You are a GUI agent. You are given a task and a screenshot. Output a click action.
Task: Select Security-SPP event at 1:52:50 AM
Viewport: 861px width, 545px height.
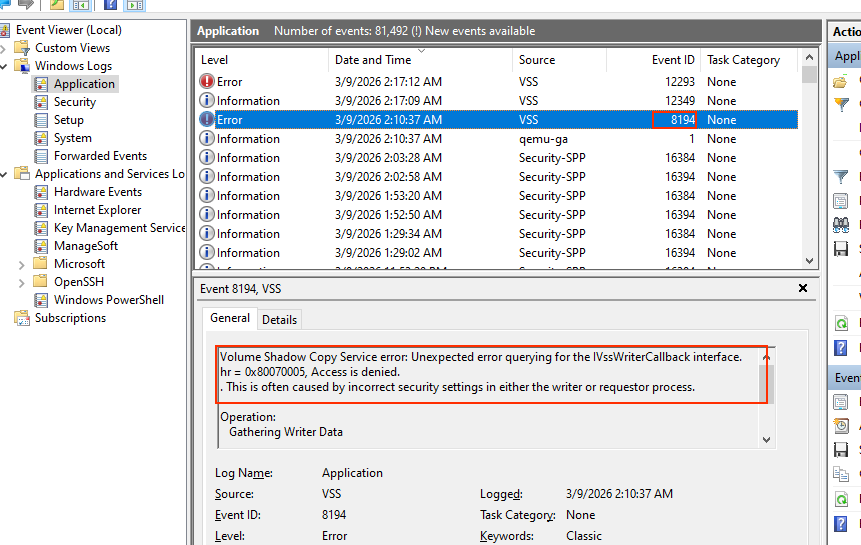[x=497, y=215]
